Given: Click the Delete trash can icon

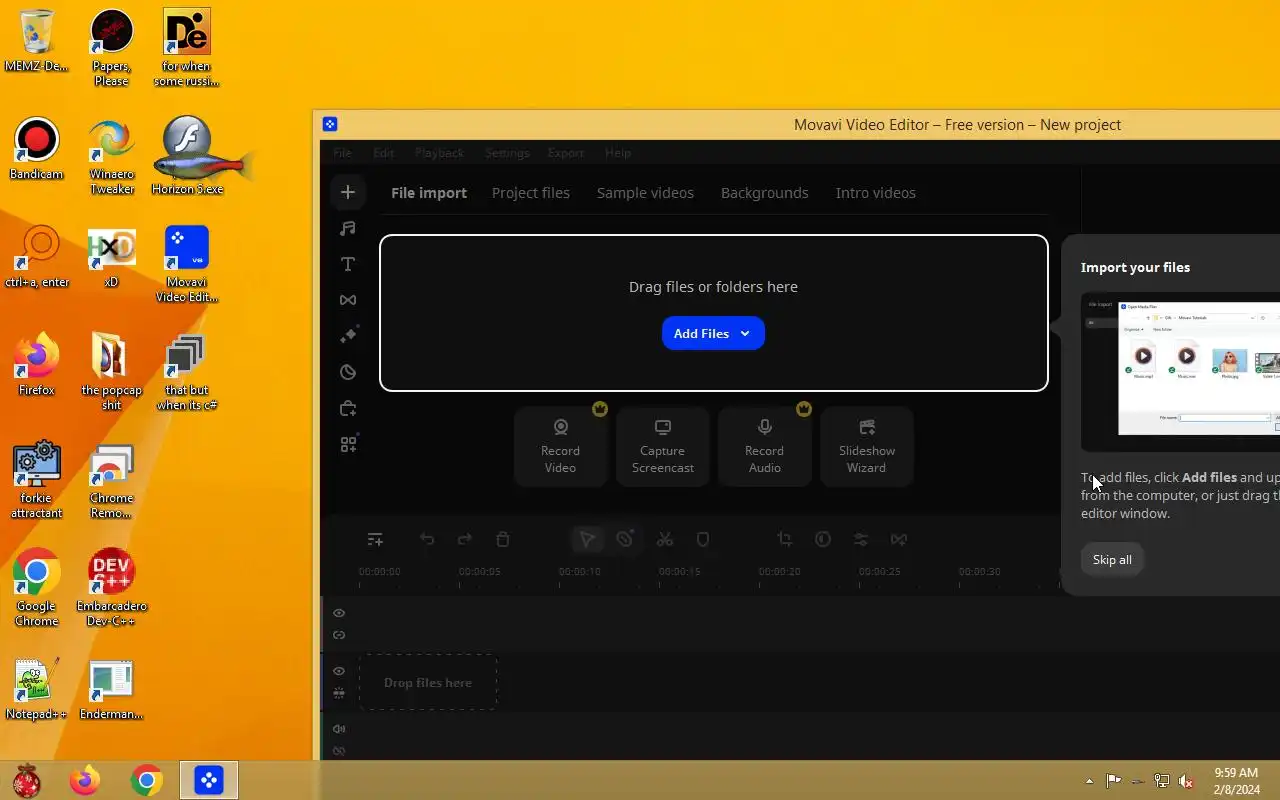Looking at the screenshot, I should 503,539.
